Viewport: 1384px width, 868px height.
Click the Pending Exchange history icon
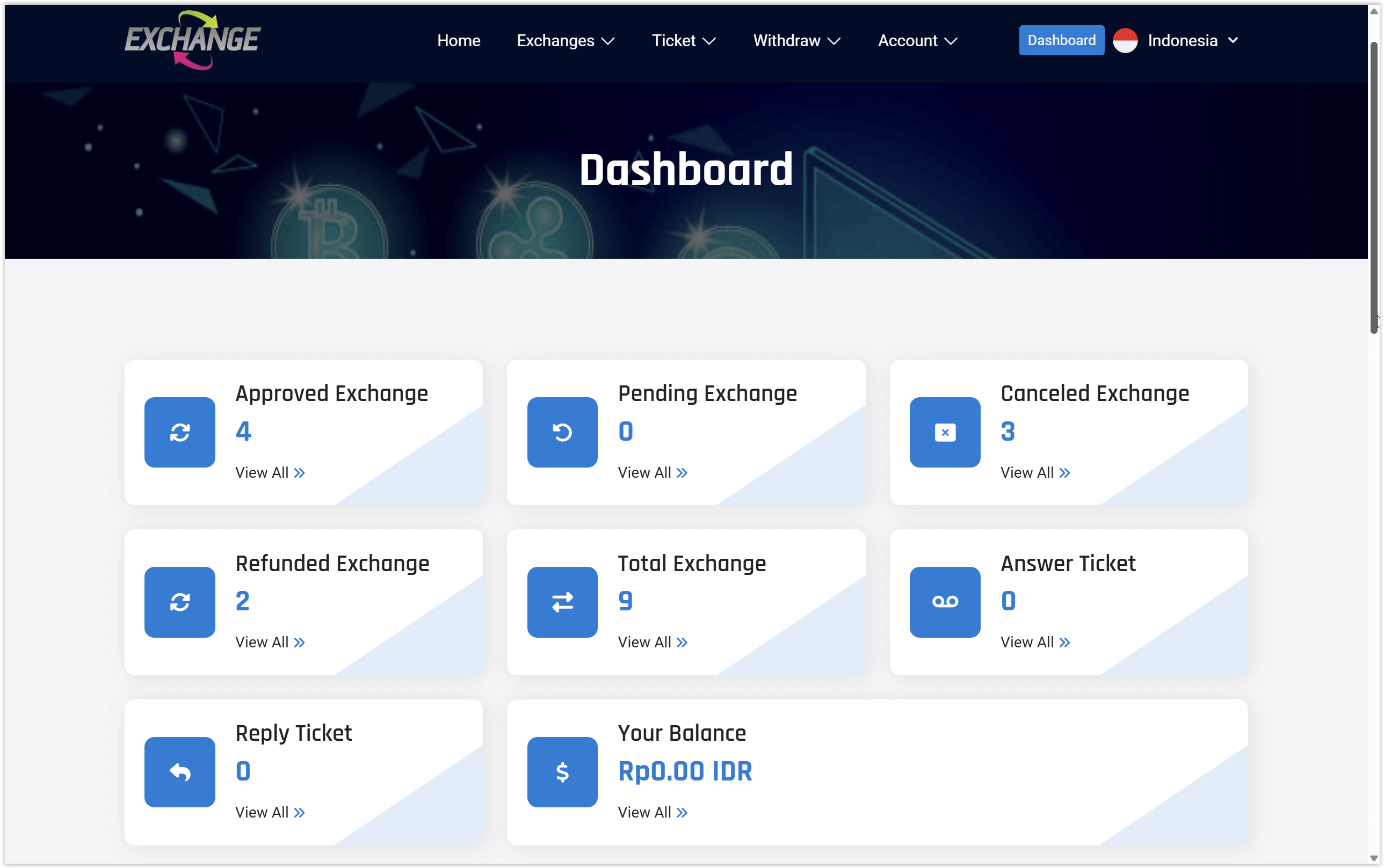562,432
